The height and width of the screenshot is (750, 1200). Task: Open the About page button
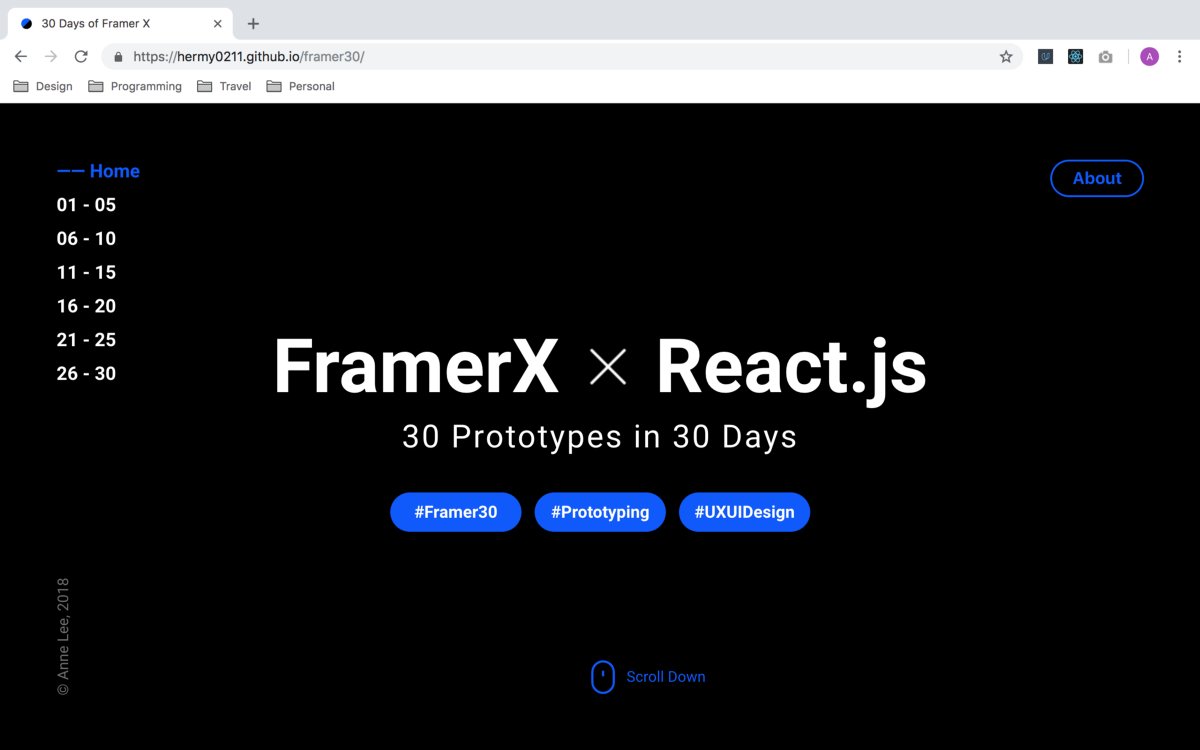1097,178
